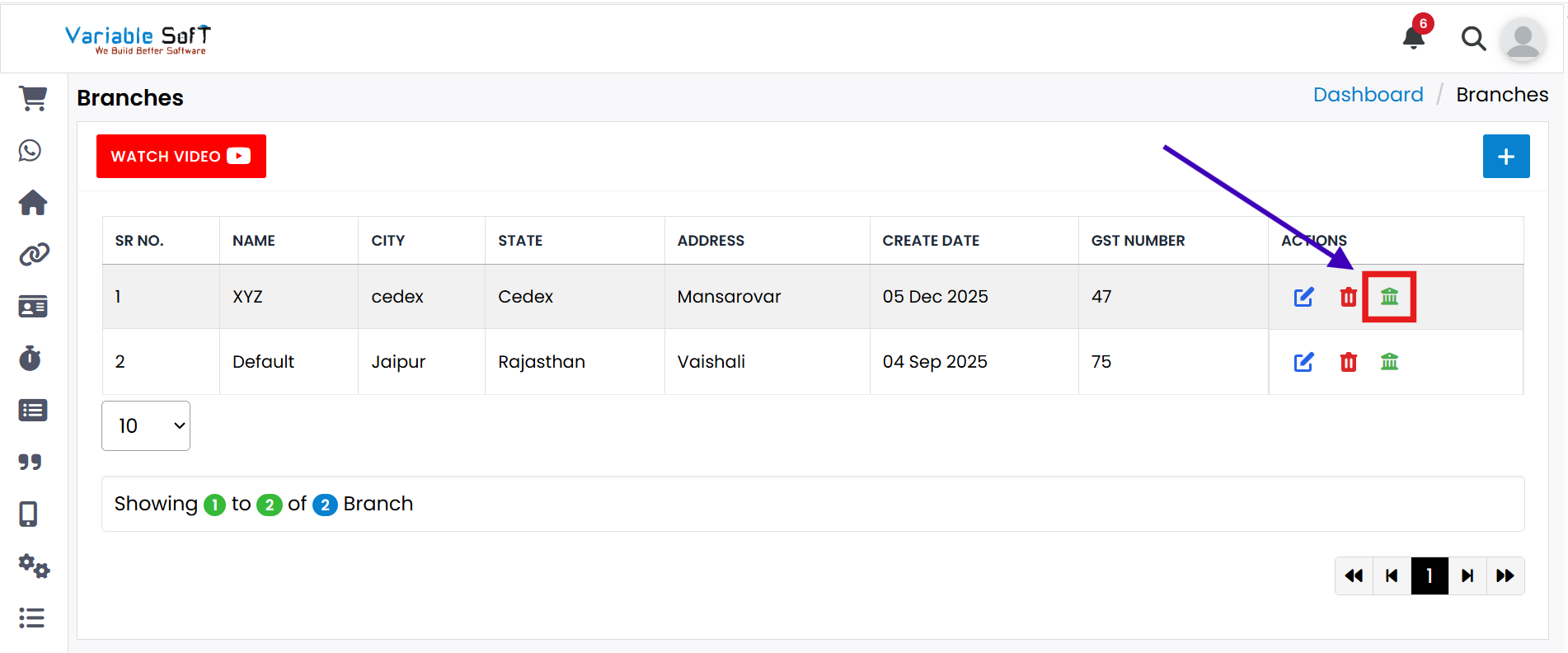1568x653 pixels.
Task: Go to home via sidebar home icon
Action: pos(32,203)
